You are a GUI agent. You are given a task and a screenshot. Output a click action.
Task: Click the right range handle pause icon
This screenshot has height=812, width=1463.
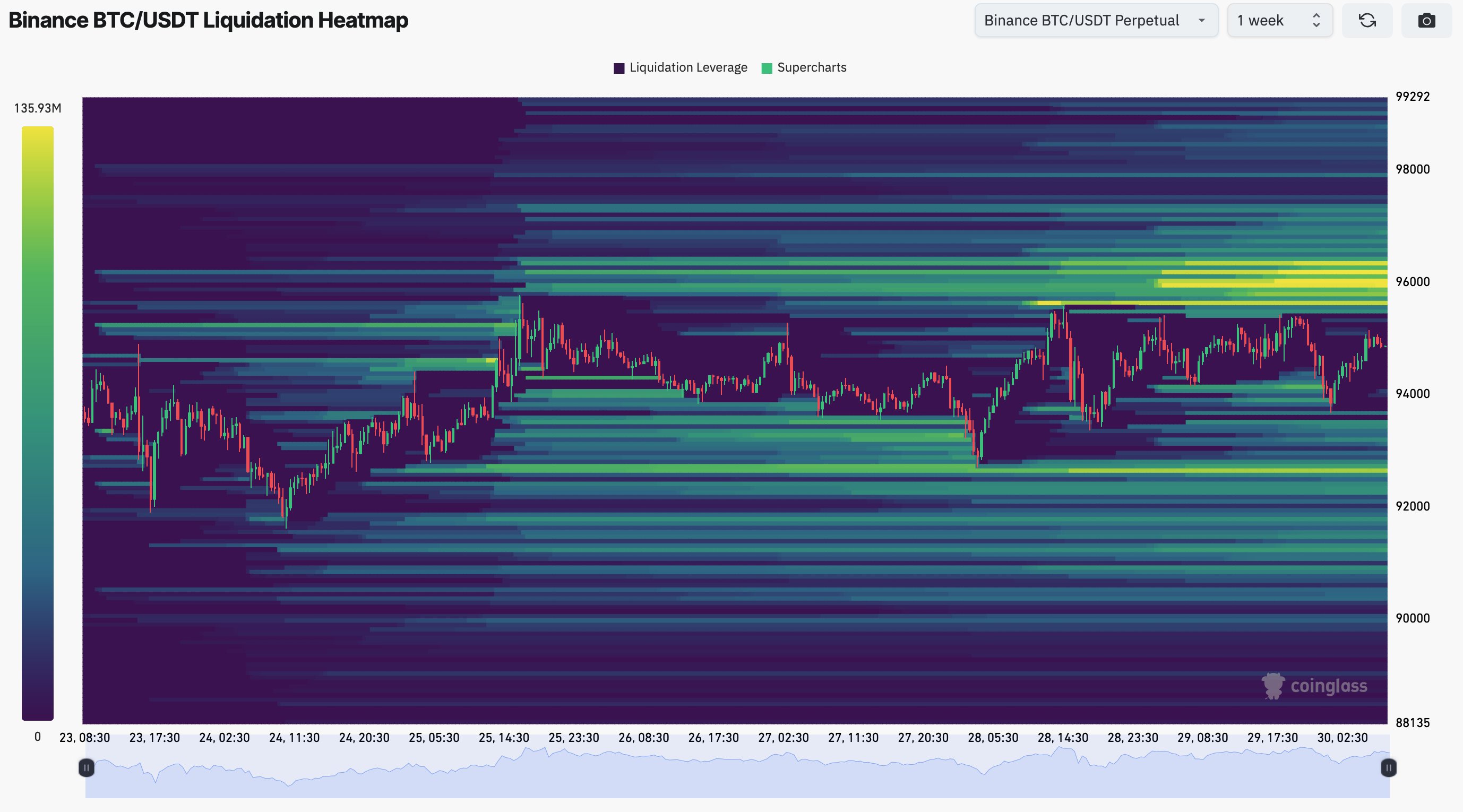click(1388, 768)
